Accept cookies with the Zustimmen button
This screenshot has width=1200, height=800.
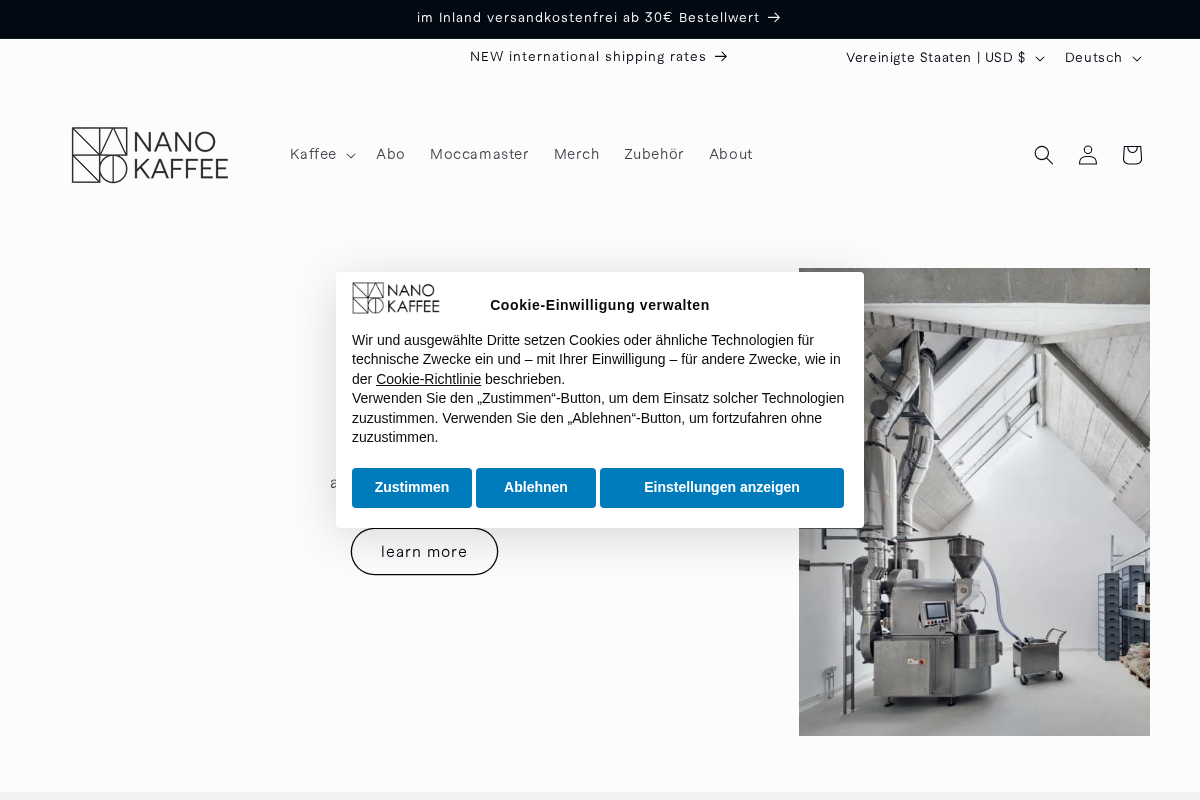pos(411,488)
